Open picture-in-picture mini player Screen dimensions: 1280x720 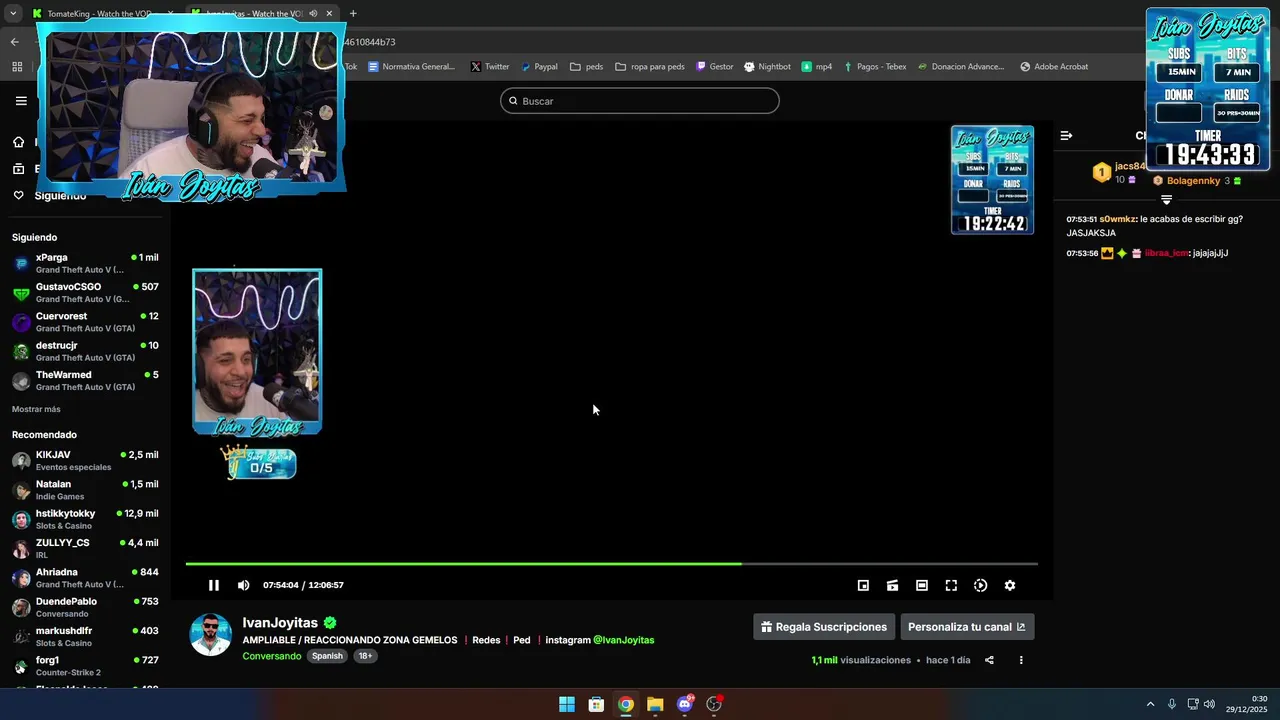coord(863,585)
